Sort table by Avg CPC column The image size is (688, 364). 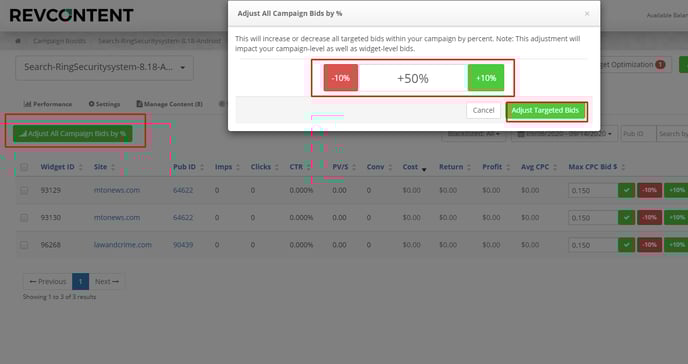pyautogui.click(x=539, y=167)
